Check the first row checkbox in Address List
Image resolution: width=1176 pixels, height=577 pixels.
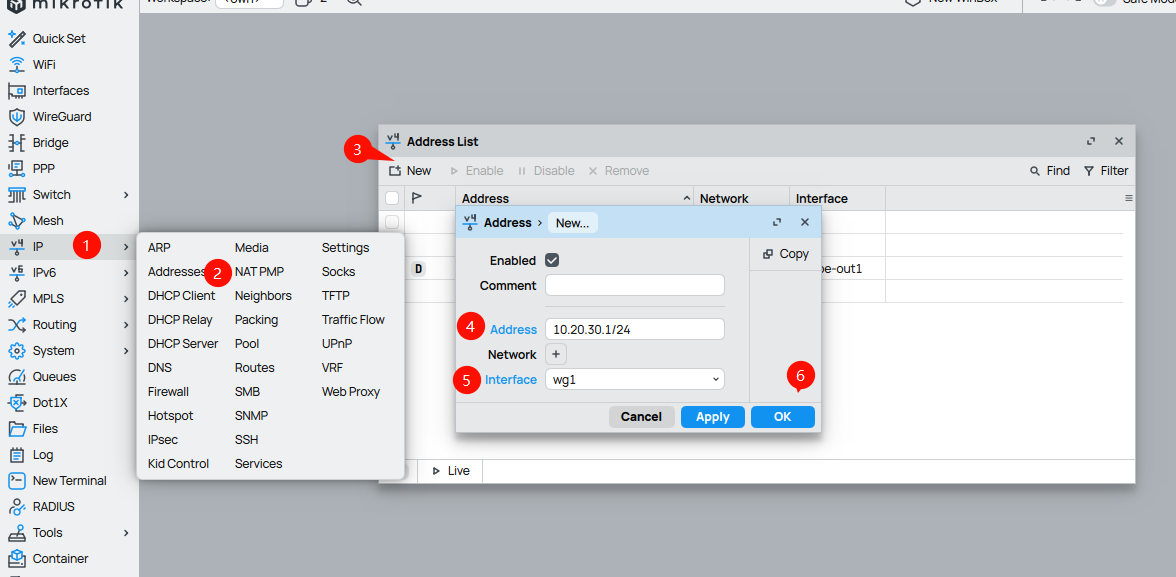(392, 222)
